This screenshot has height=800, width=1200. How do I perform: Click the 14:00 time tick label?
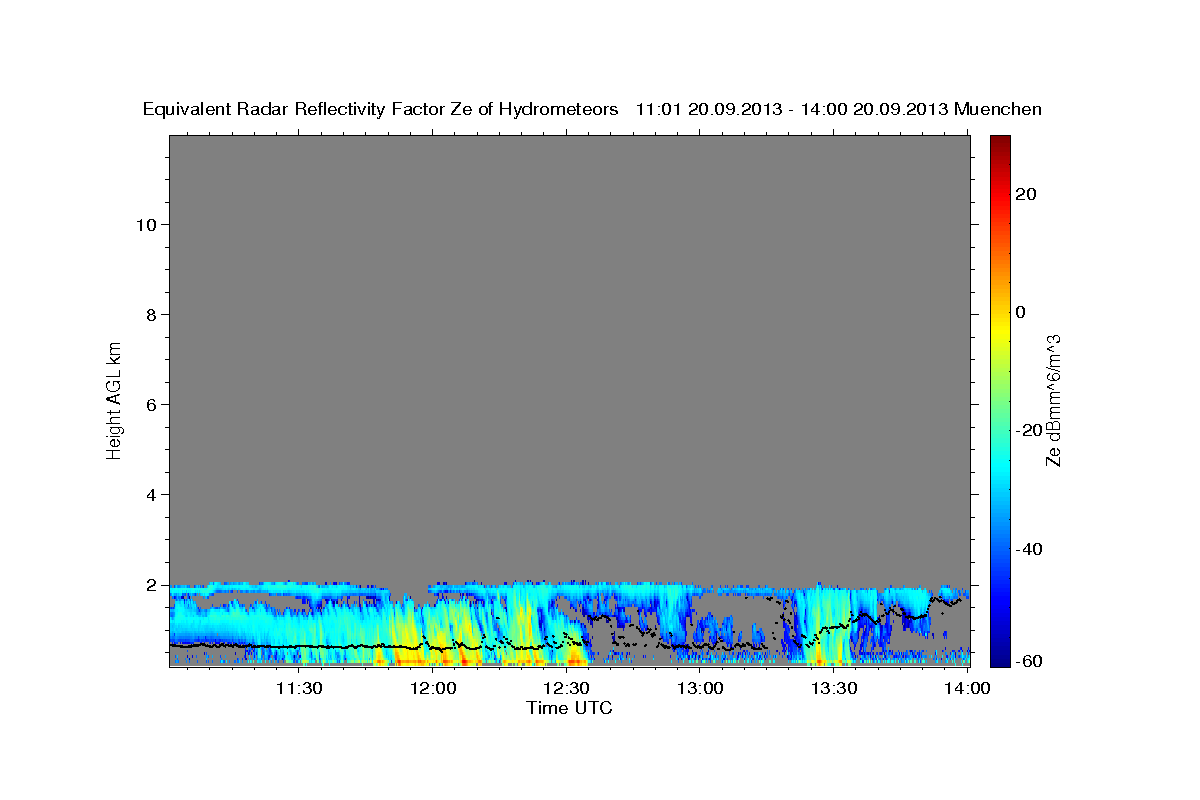click(x=967, y=688)
